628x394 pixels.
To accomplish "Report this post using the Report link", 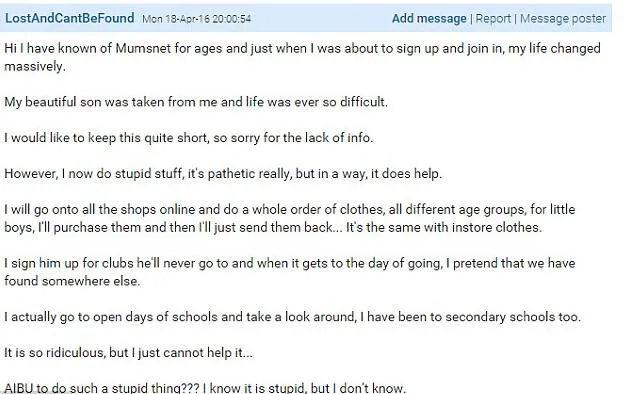I will tap(493, 18).
